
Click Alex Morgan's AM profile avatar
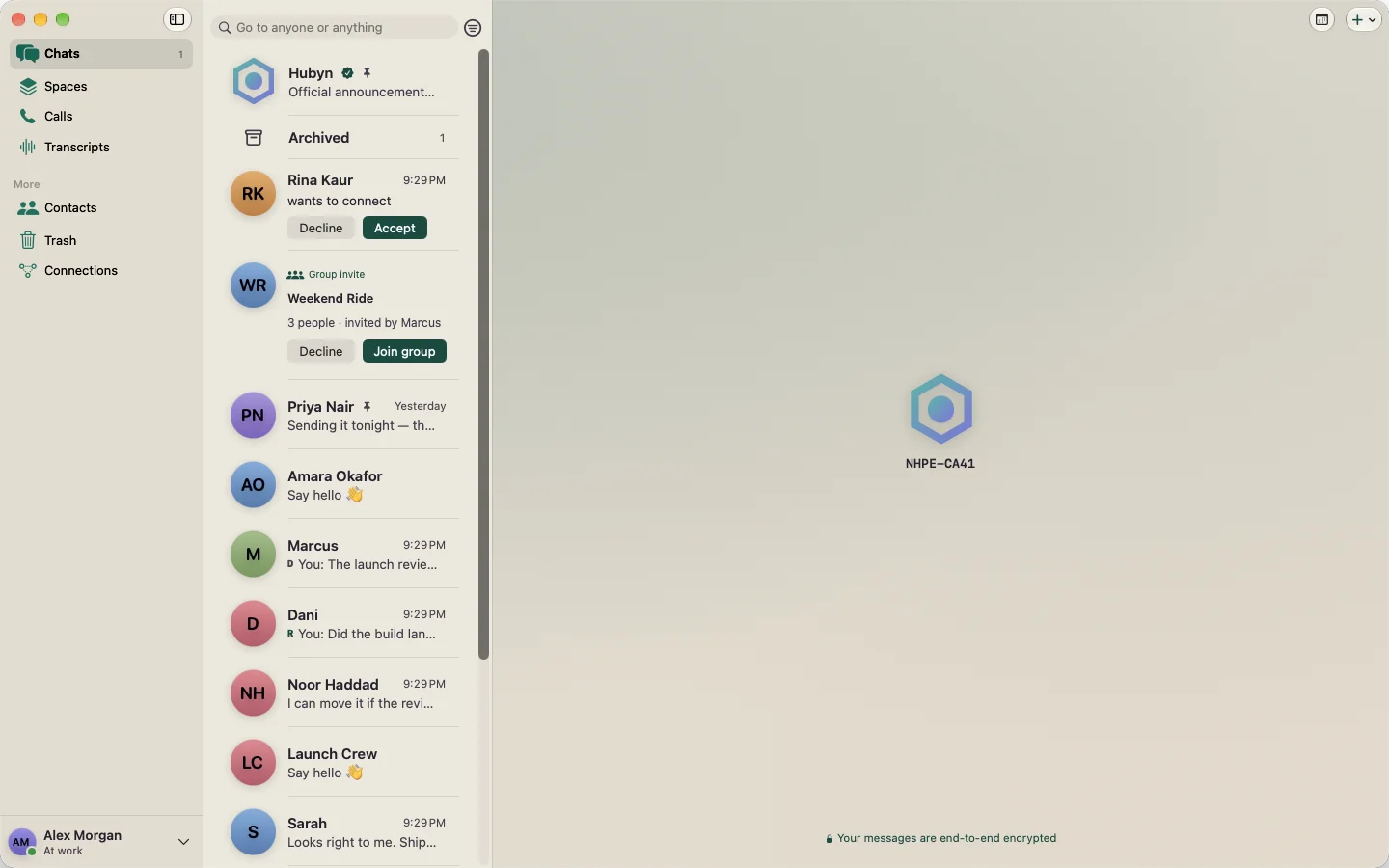(21, 842)
